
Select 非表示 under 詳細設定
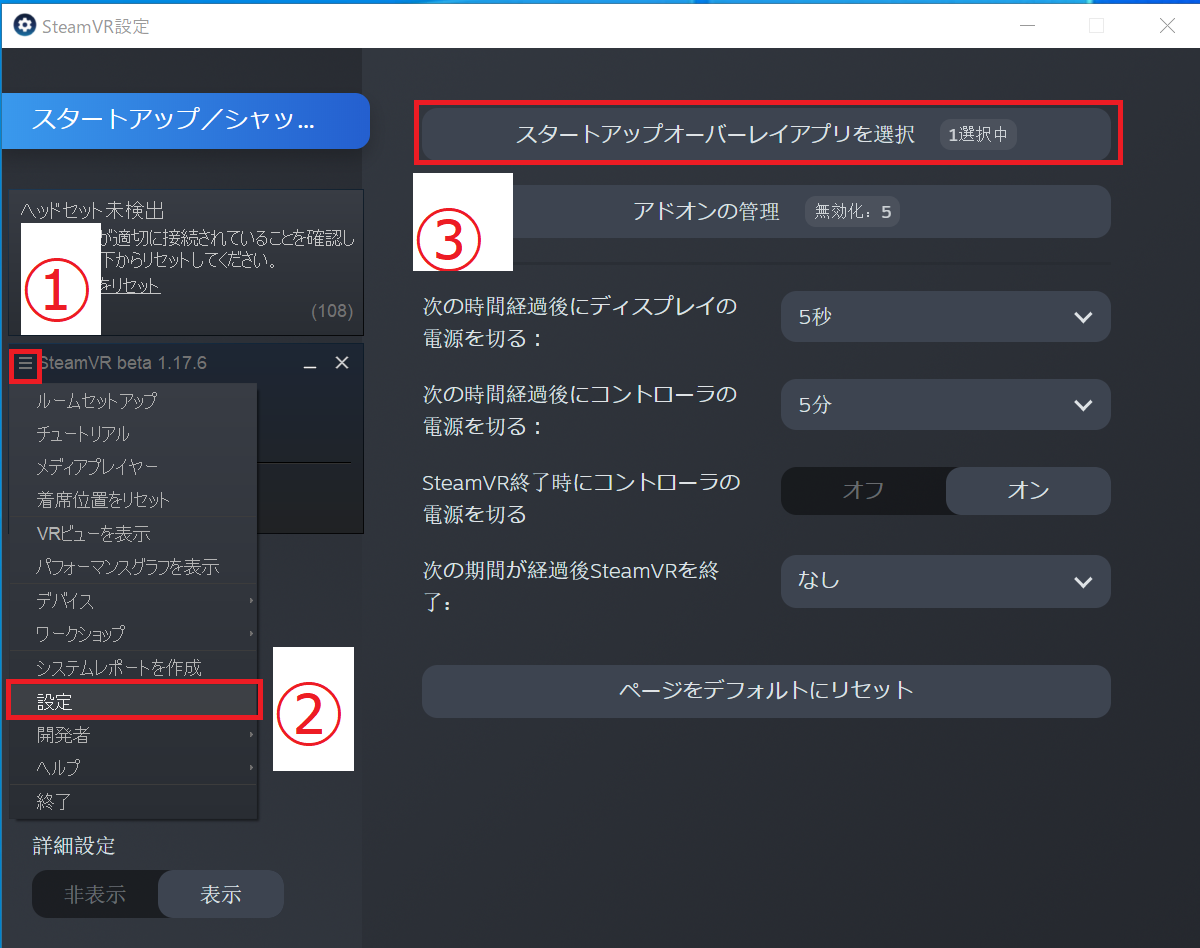click(94, 893)
